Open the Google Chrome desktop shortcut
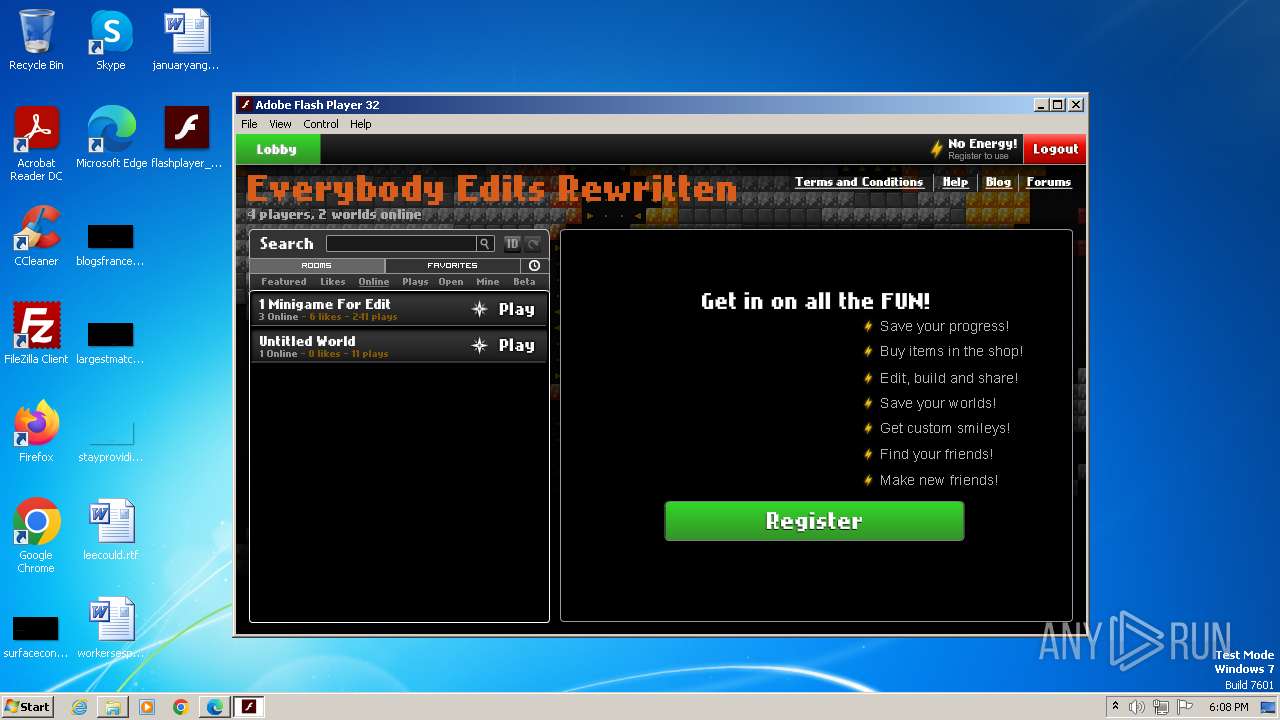 (36, 535)
